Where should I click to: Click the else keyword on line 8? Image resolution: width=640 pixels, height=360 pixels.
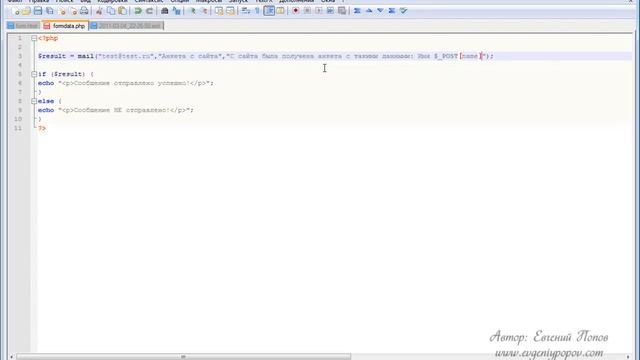[46, 101]
